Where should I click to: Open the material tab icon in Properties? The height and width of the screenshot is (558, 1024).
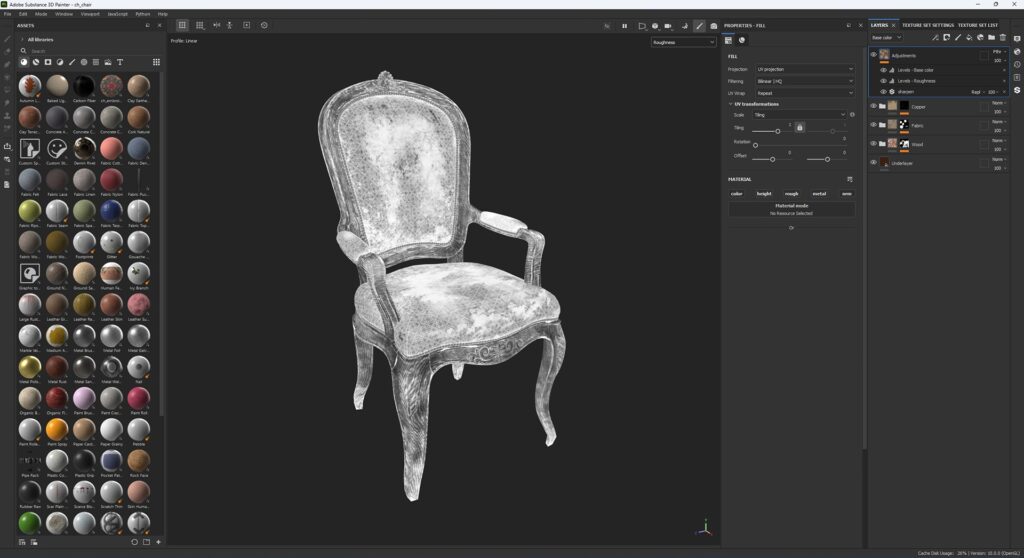(742, 41)
